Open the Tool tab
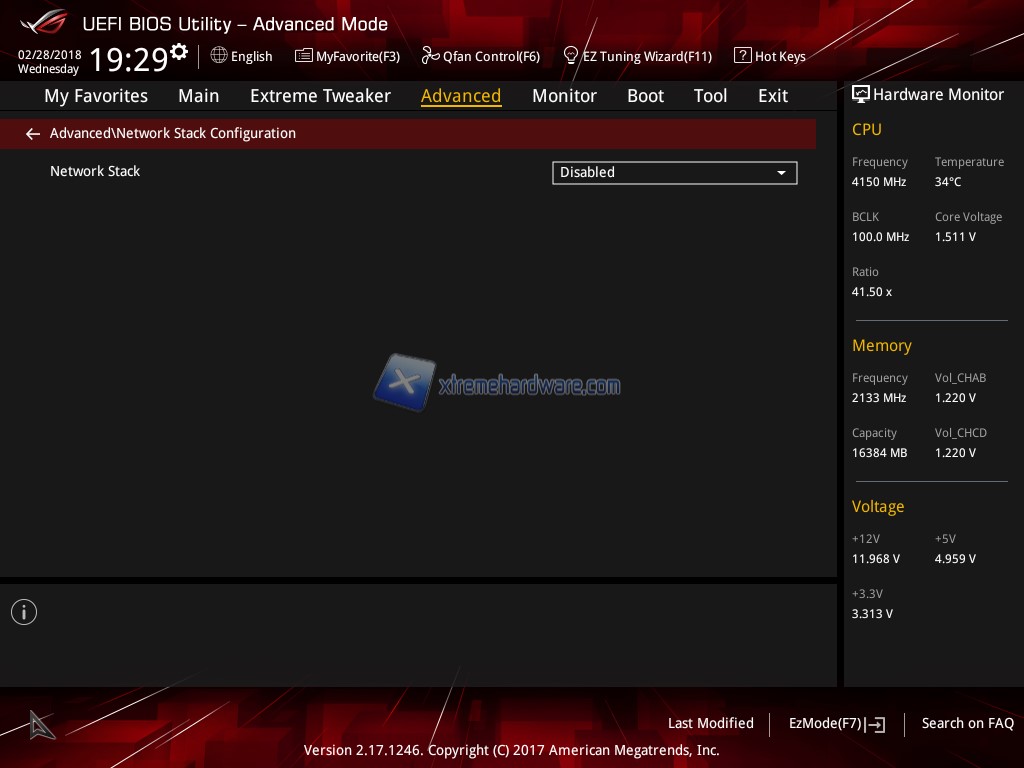This screenshot has height=768, width=1024. (710, 96)
